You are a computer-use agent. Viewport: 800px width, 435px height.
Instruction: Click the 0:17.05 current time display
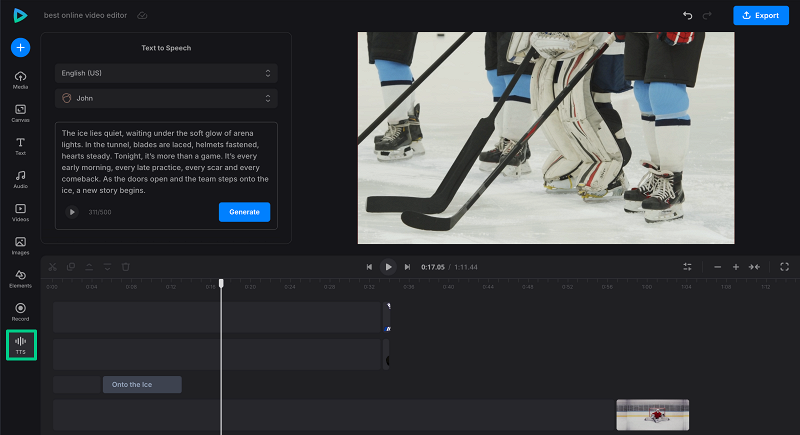pos(433,267)
